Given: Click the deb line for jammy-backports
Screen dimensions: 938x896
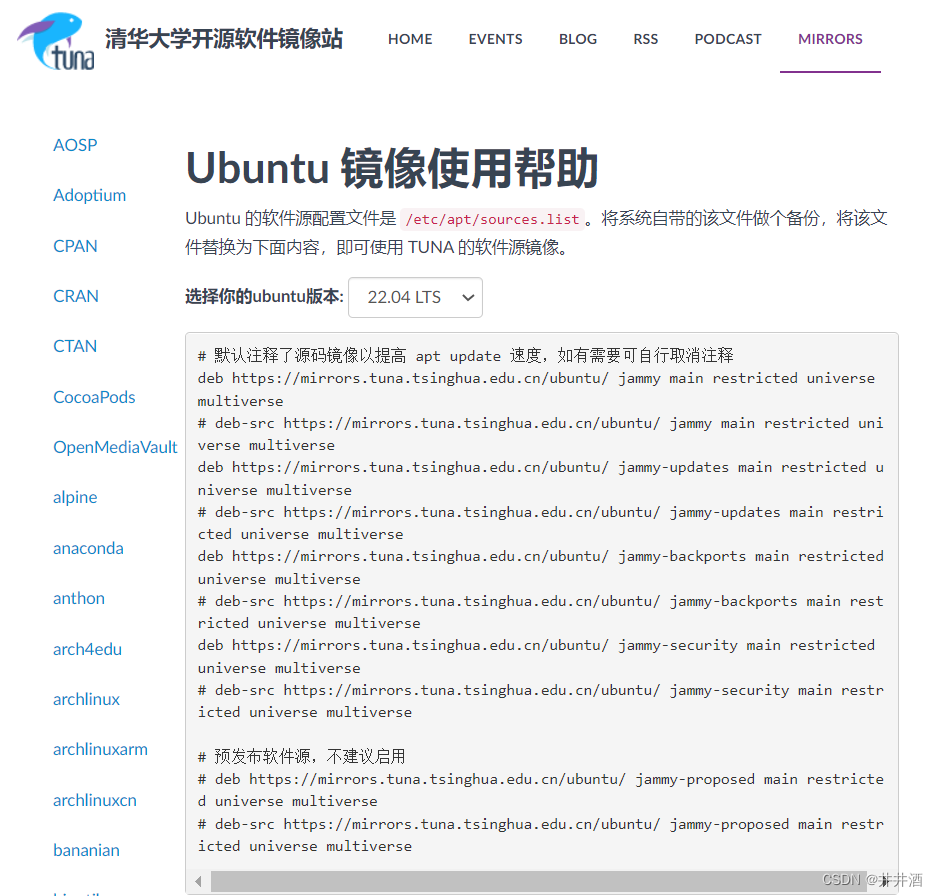Looking at the screenshot, I should pos(541,568).
